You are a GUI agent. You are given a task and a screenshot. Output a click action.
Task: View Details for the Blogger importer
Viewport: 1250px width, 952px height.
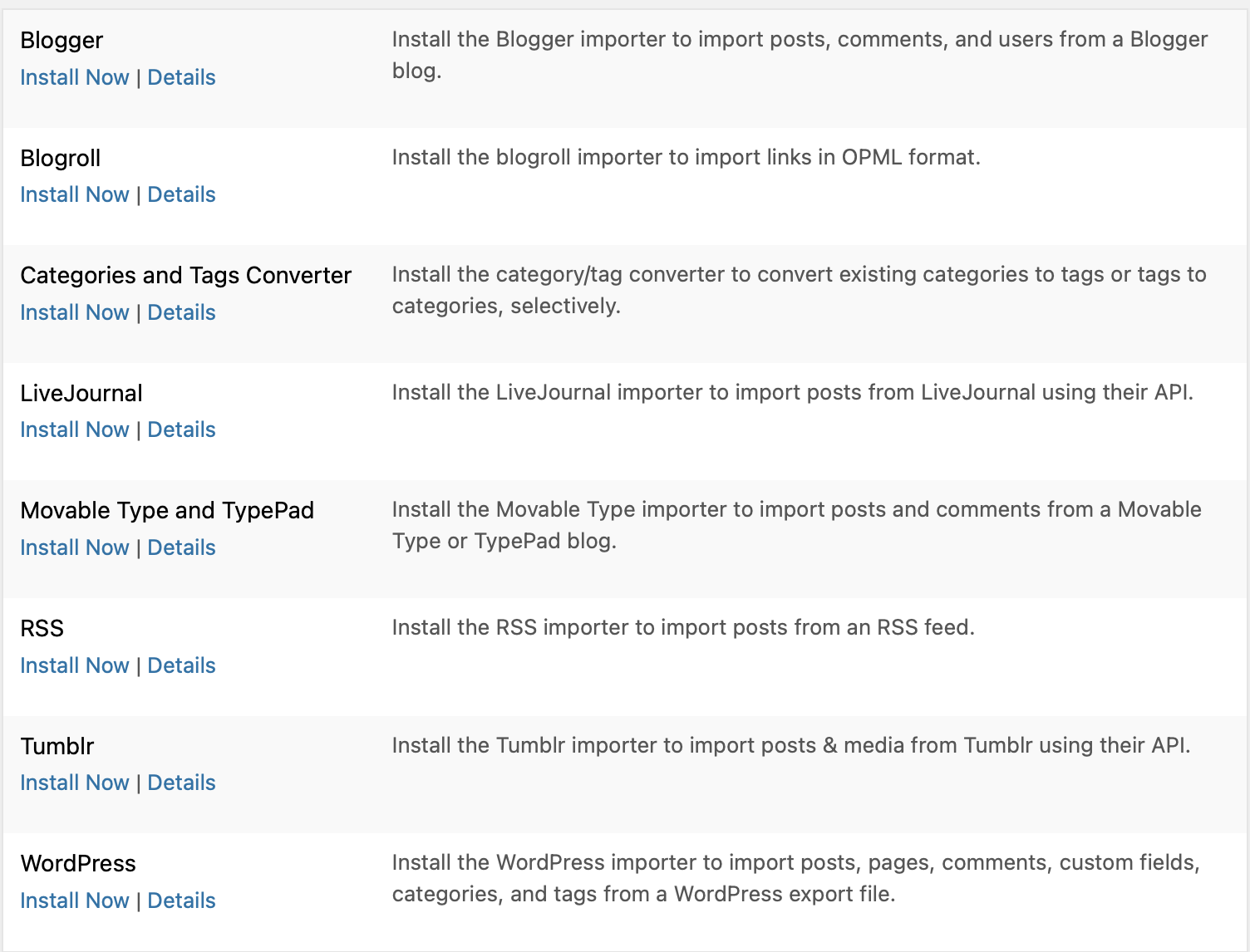181,77
